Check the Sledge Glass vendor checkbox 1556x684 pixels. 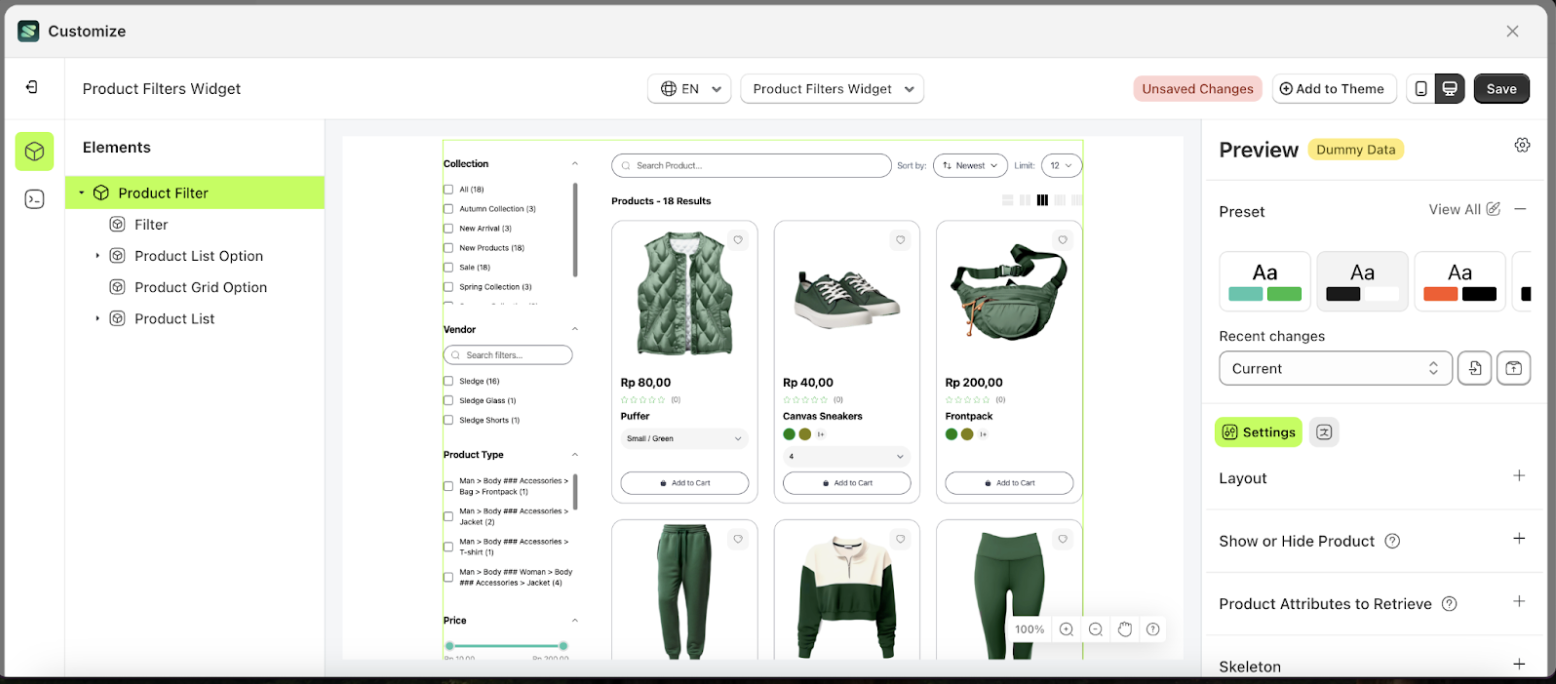449,401
